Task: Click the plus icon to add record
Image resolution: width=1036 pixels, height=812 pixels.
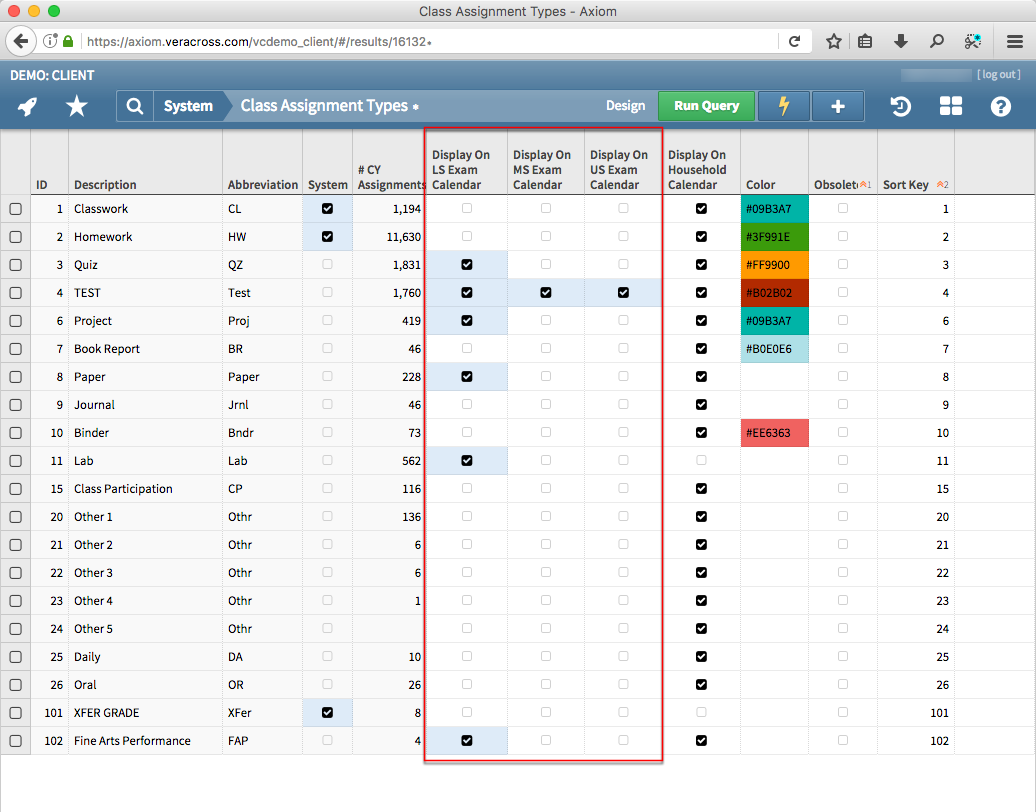Action: click(838, 106)
